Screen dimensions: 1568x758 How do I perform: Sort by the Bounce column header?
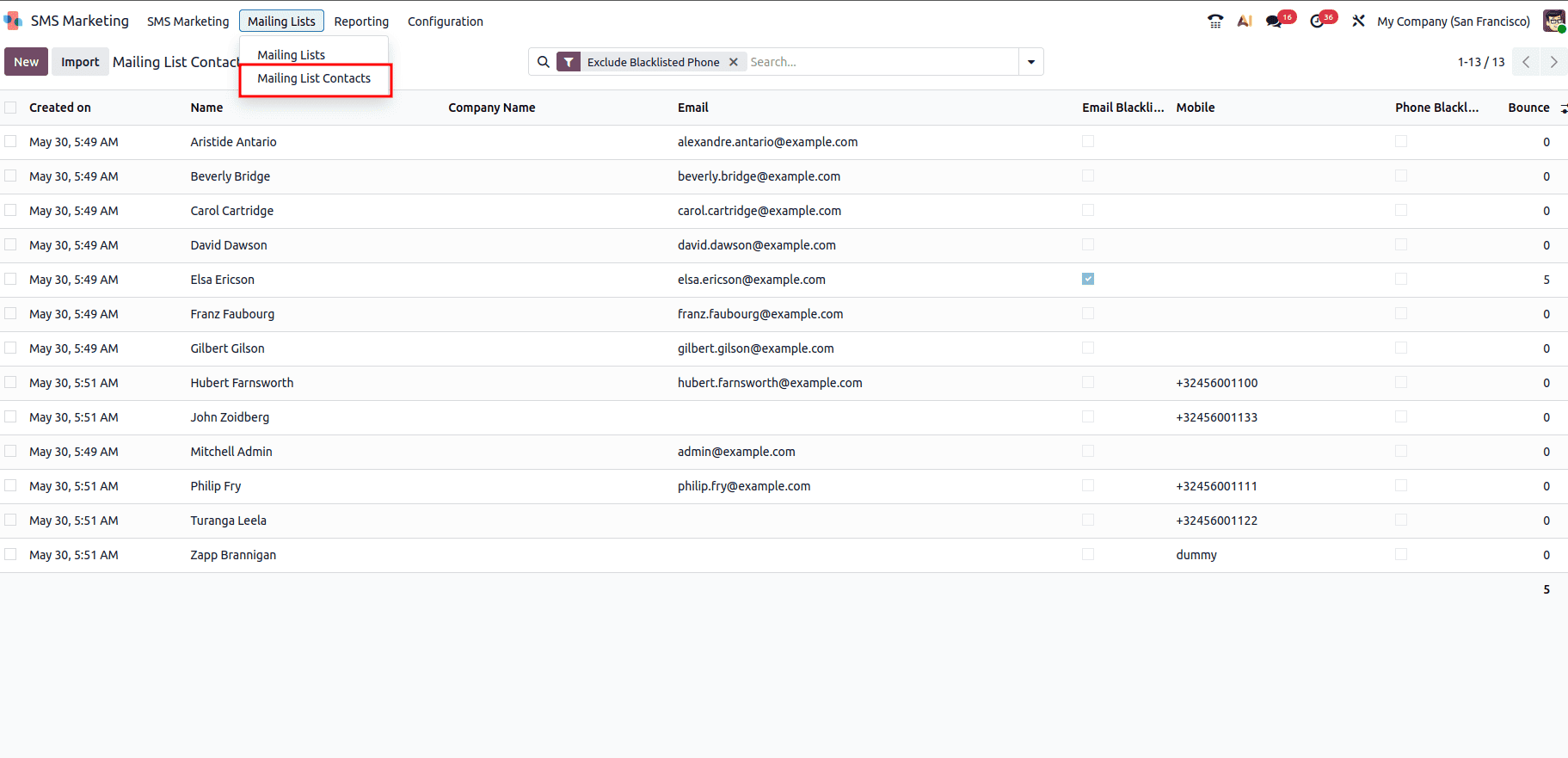pyautogui.click(x=1528, y=108)
